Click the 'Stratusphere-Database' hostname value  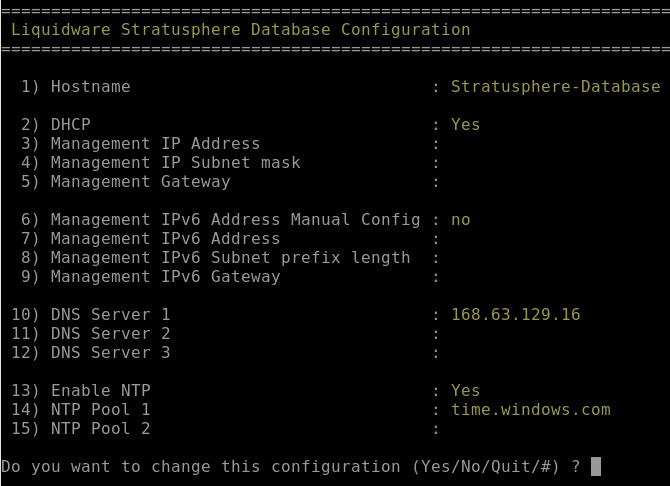coord(556,87)
